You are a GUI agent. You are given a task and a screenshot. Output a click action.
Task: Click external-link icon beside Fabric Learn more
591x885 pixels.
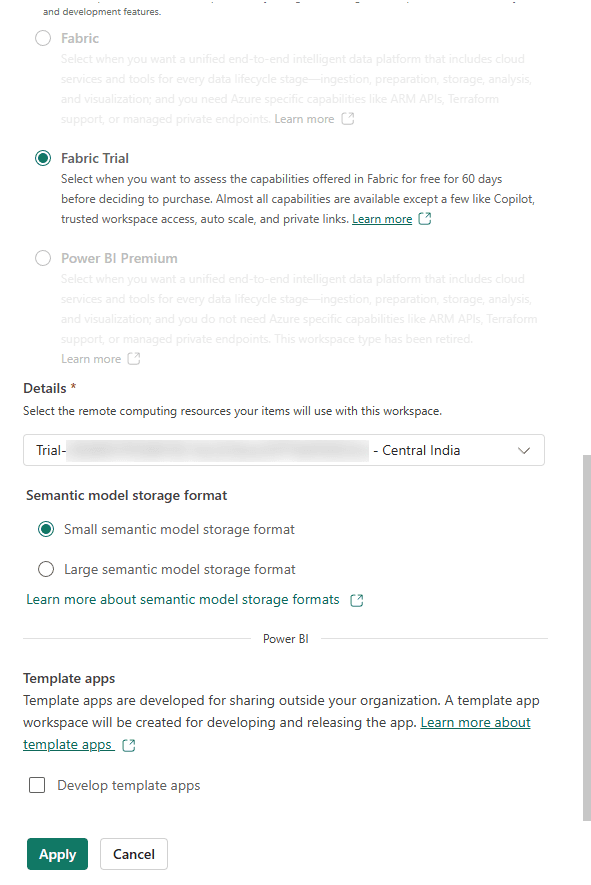coord(348,119)
